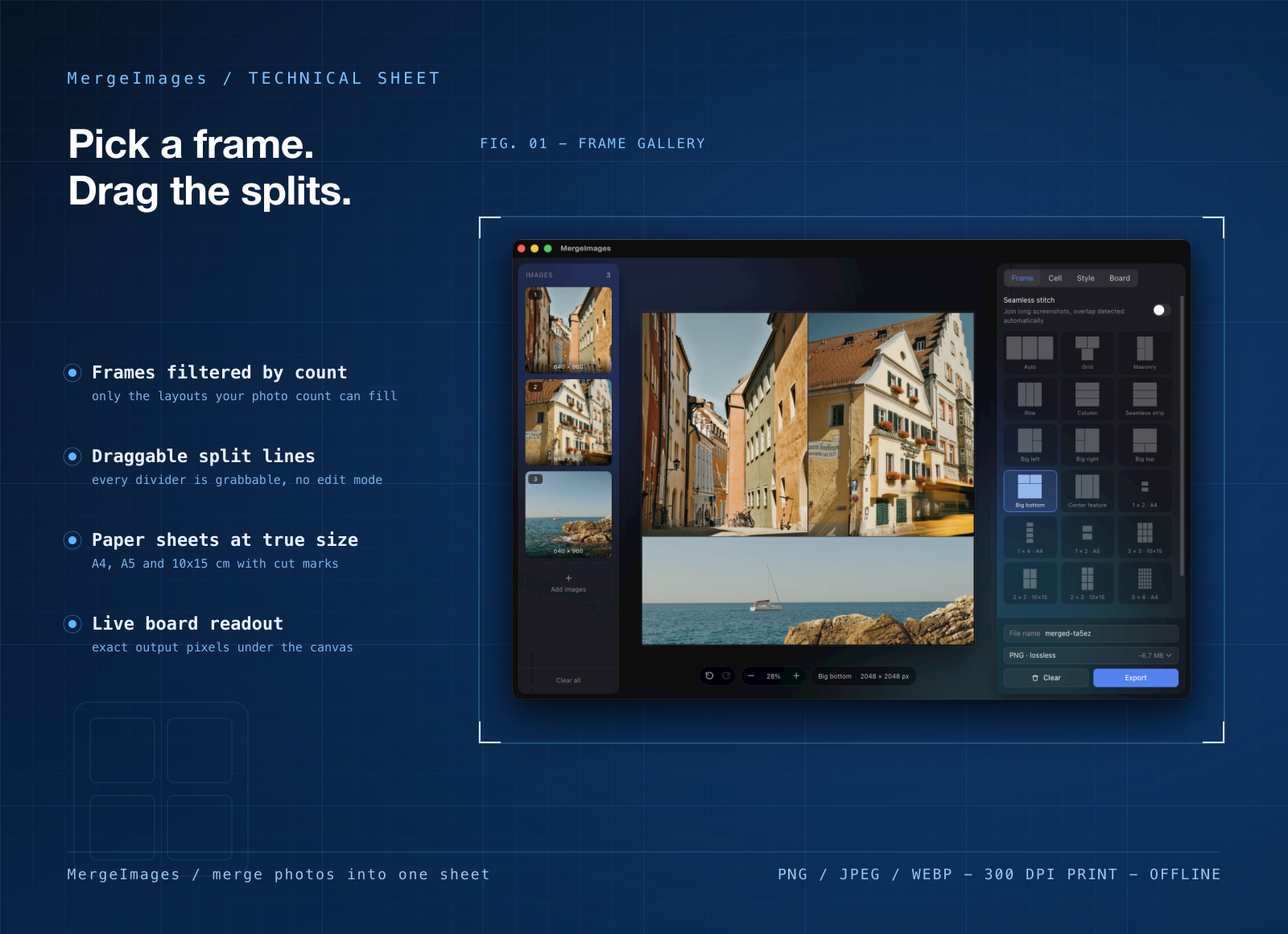
Task: Click the IMAGES panel header
Action: tap(568, 275)
